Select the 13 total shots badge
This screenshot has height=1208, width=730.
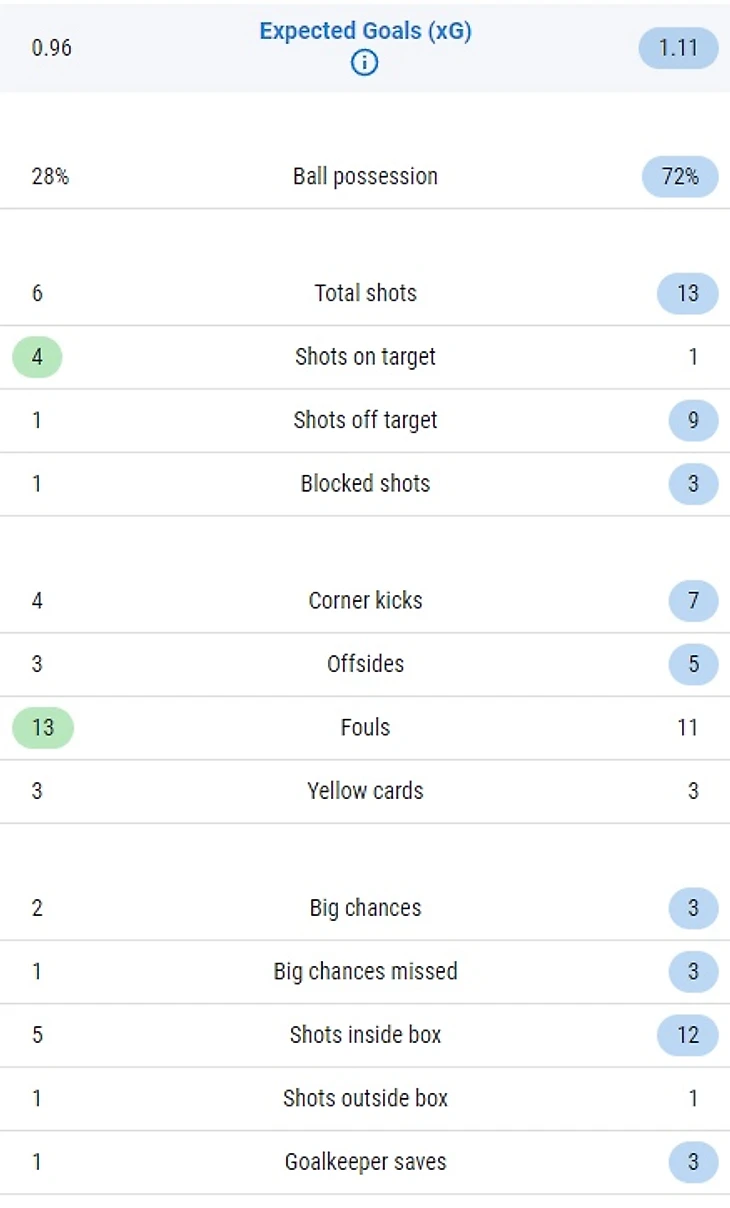(687, 294)
